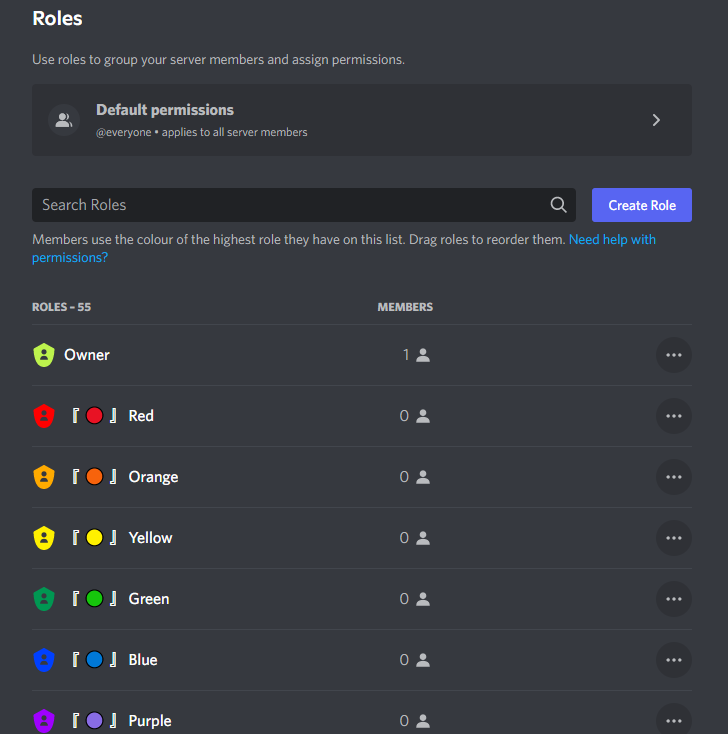
Task: Select the Purple role row name
Action: (x=150, y=721)
